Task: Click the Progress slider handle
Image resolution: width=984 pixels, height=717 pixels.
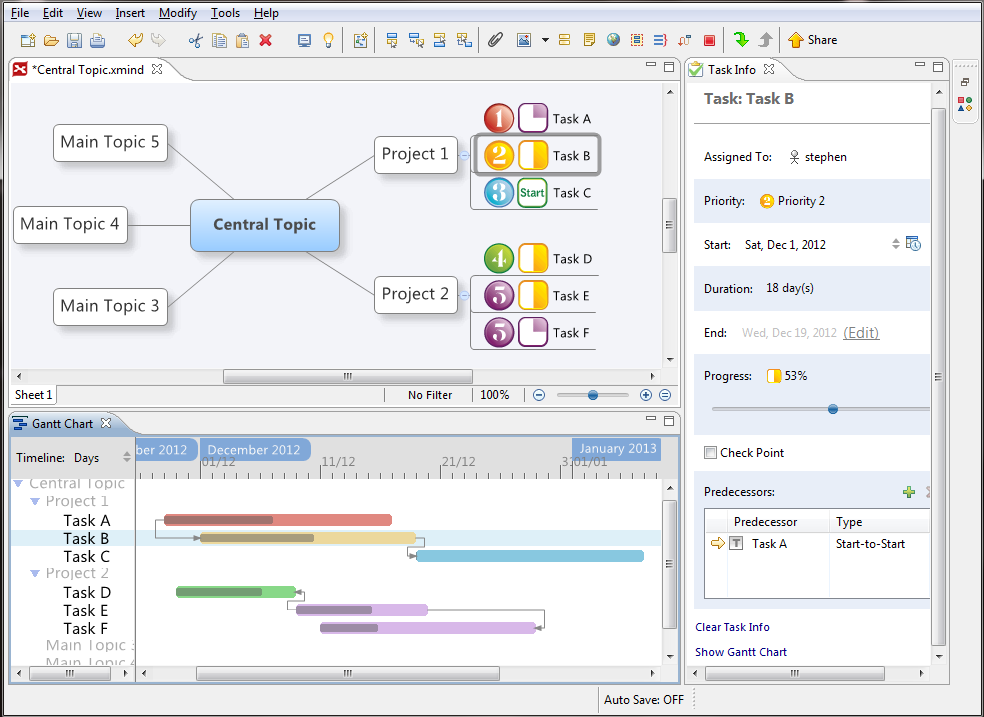Action: point(833,408)
